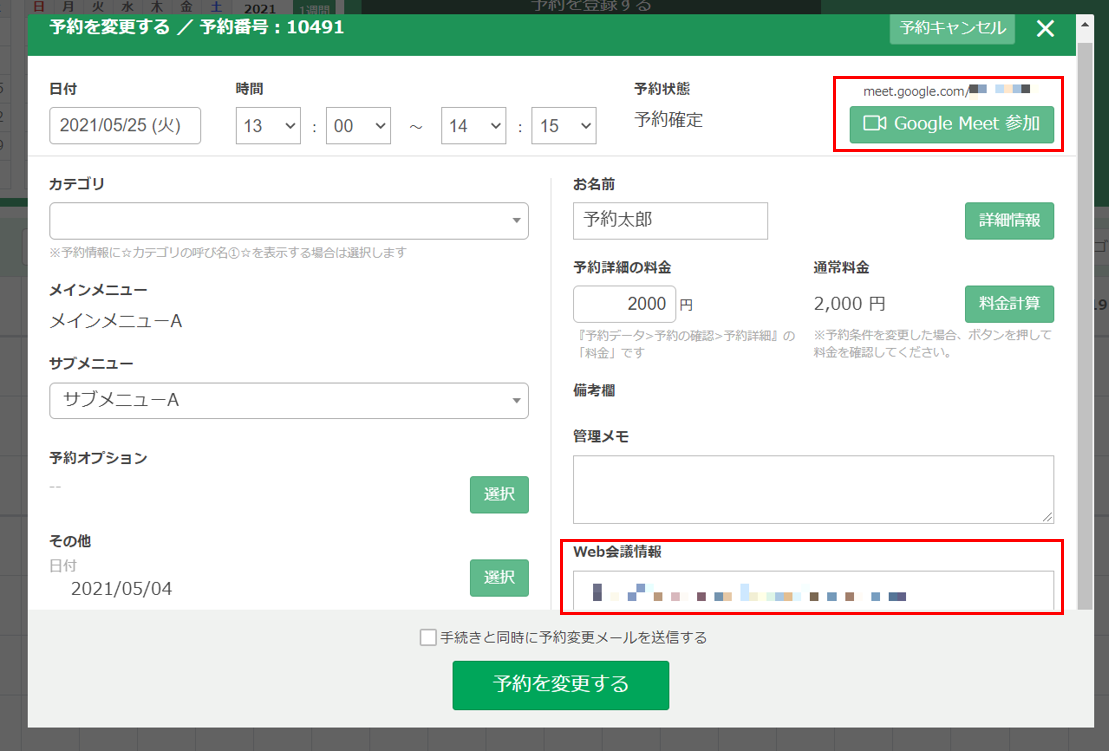The width and height of the screenshot is (1109, 751).
Task: Click the 予約確定 status text
Action: [x=668, y=120]
